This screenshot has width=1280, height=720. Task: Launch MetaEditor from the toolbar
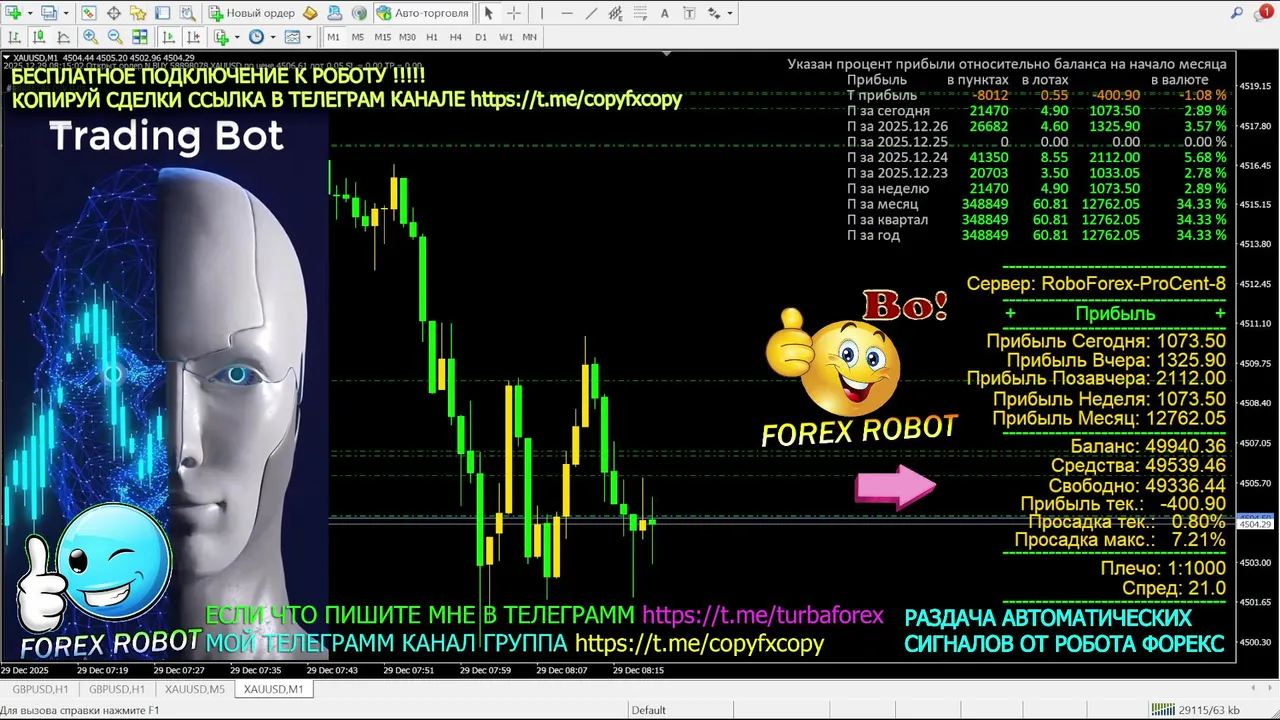(x=310, y=13)
